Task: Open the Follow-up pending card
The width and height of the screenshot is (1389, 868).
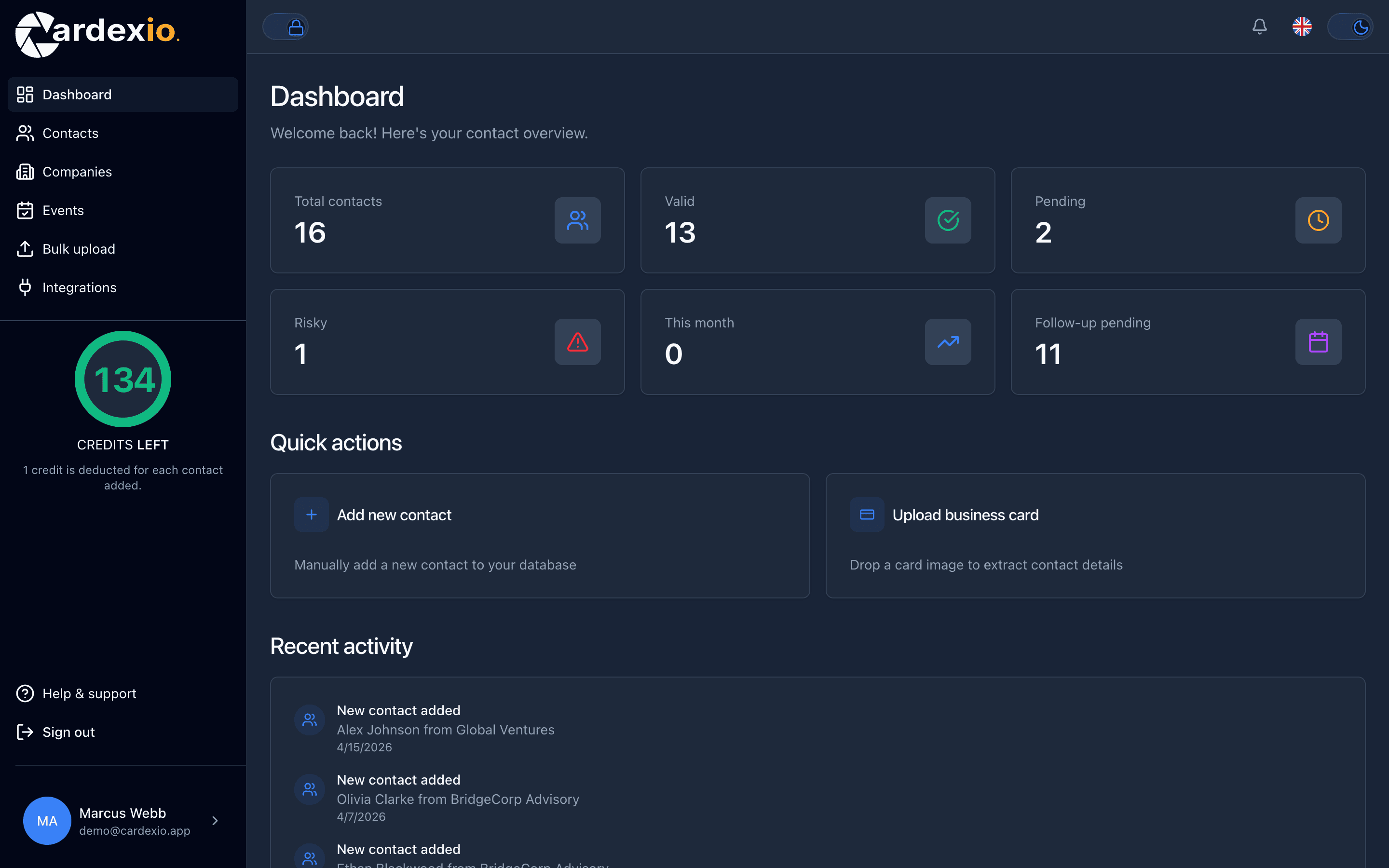Action: pyautogui.click(x=1187, y=342)
